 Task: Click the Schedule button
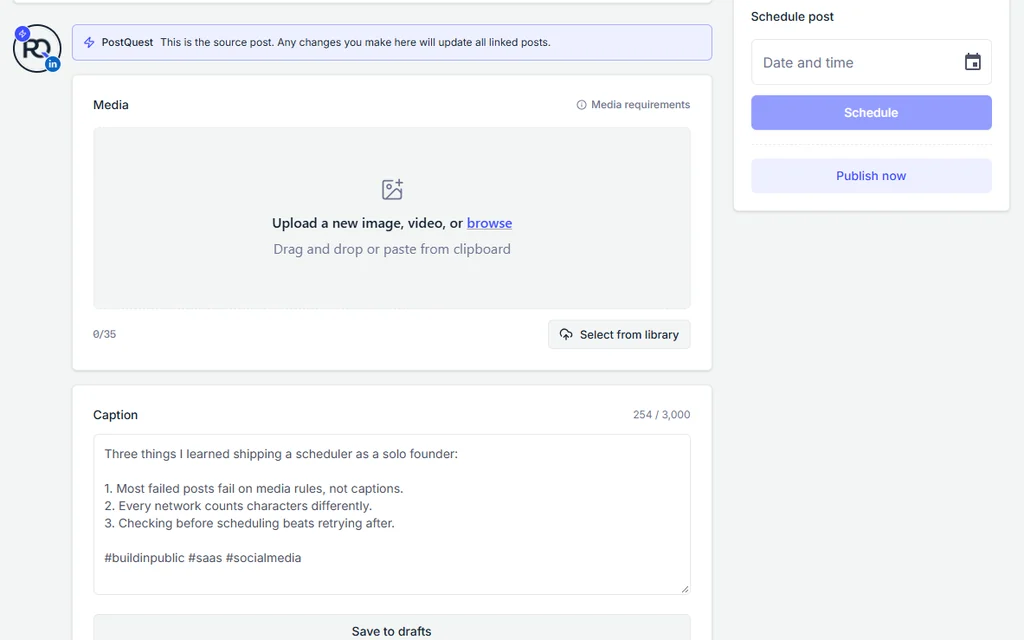871,112
